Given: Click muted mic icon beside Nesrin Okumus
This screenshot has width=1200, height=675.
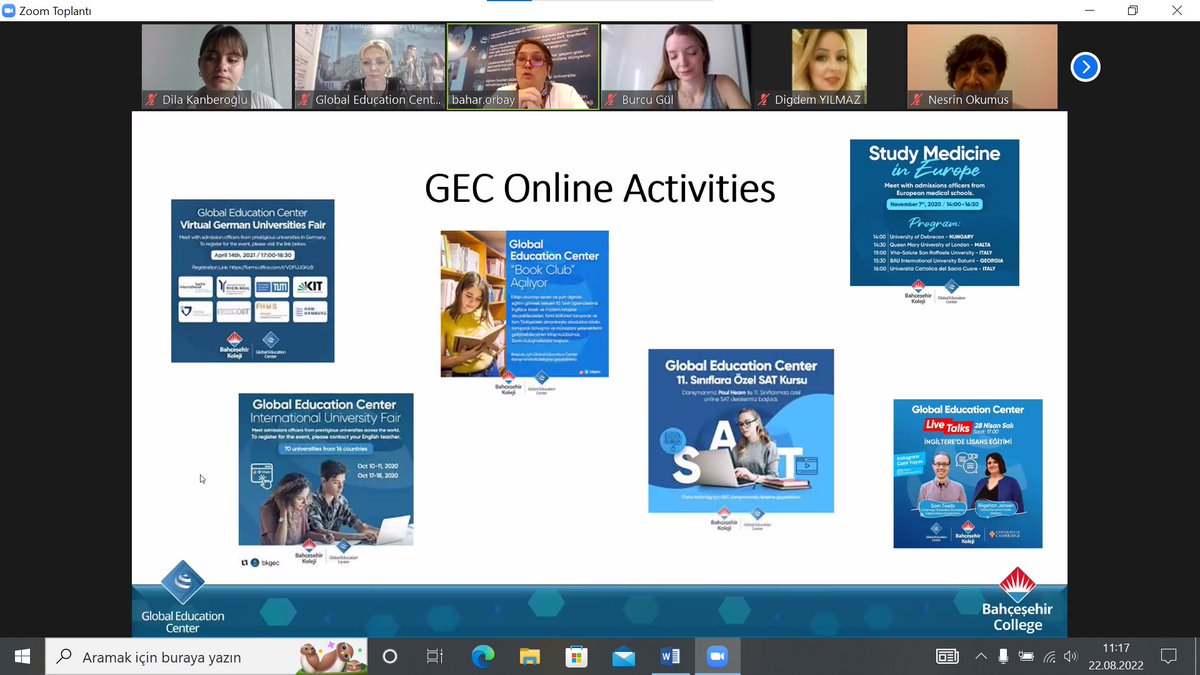Looking at the screenshot, I should point(916,99).
